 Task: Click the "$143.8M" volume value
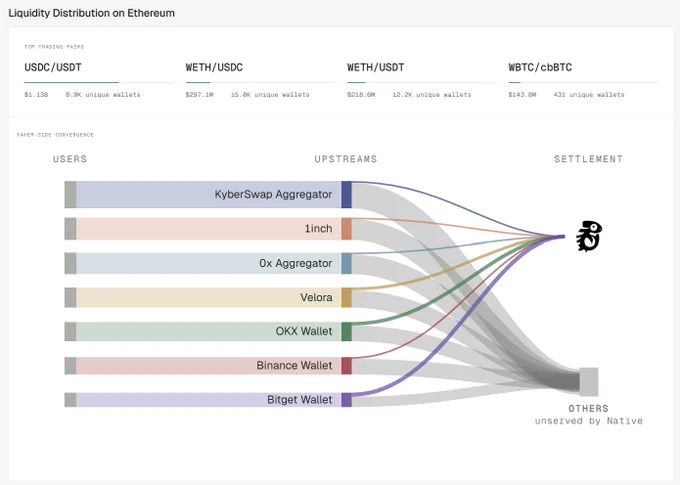click(522, 95)
